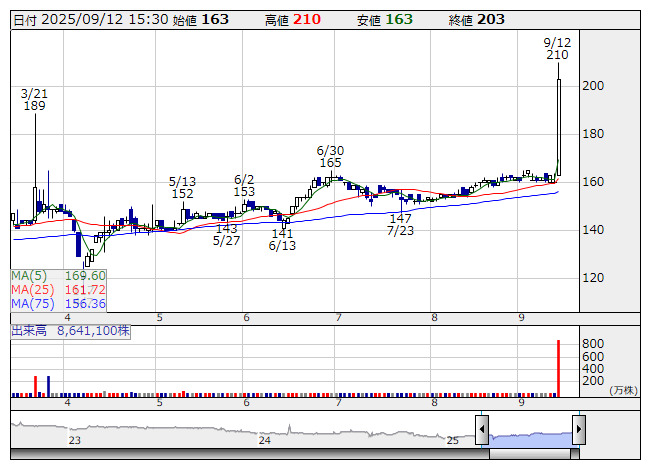Click the 3/21 189 peak label
The width and height of the screenshot is (653, 470).
coord(35,99)
